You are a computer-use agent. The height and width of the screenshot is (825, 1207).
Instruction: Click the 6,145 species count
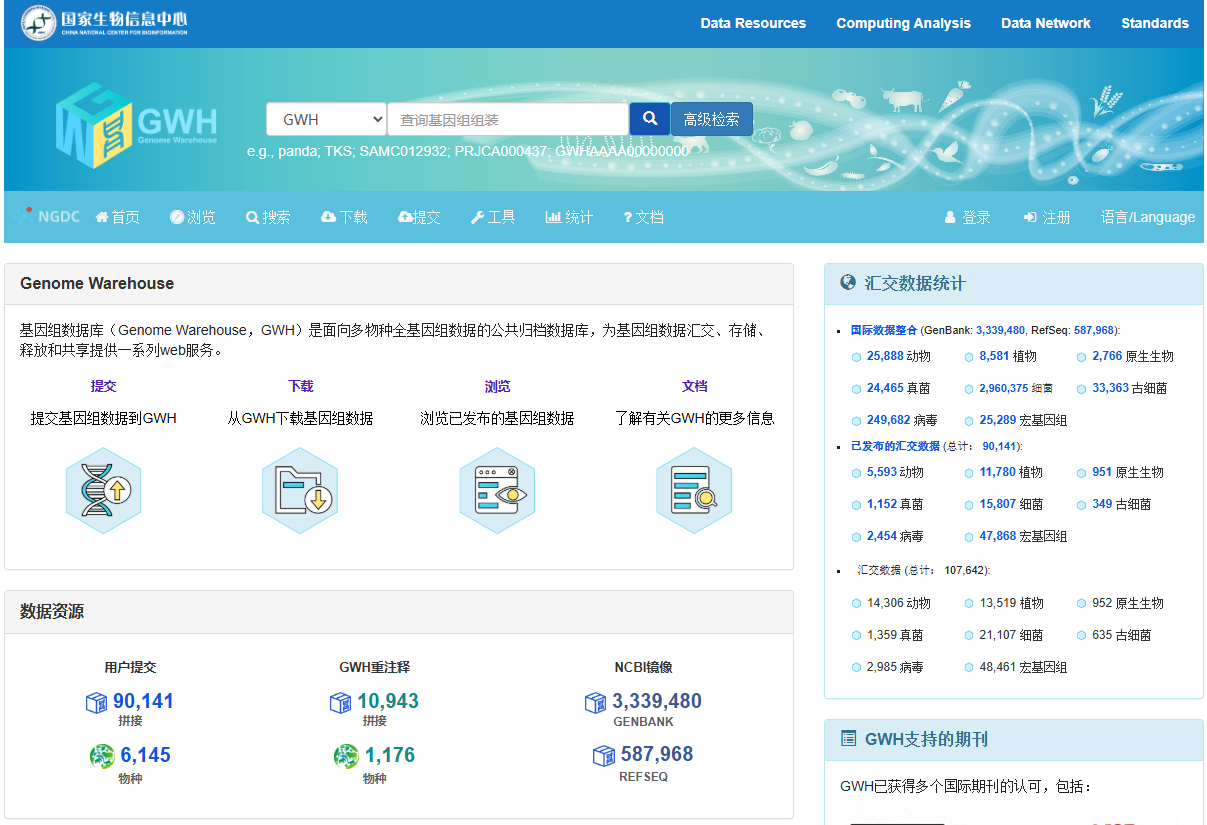coord(145,755)
